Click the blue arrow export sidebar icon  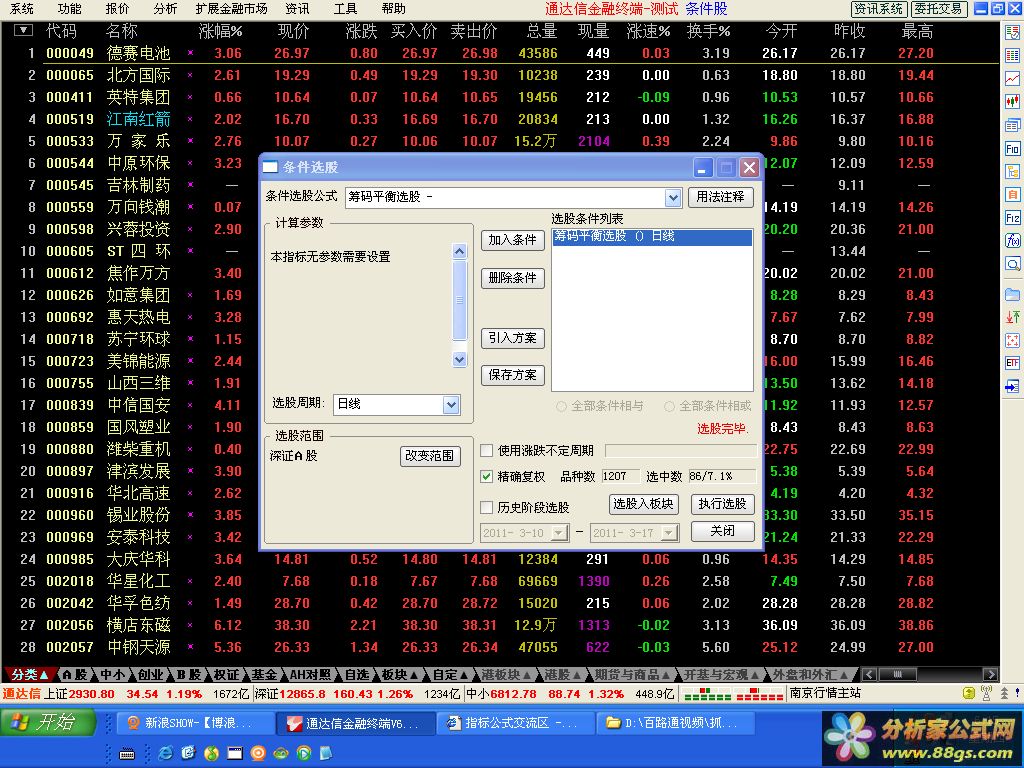(x=1012, y=387)
